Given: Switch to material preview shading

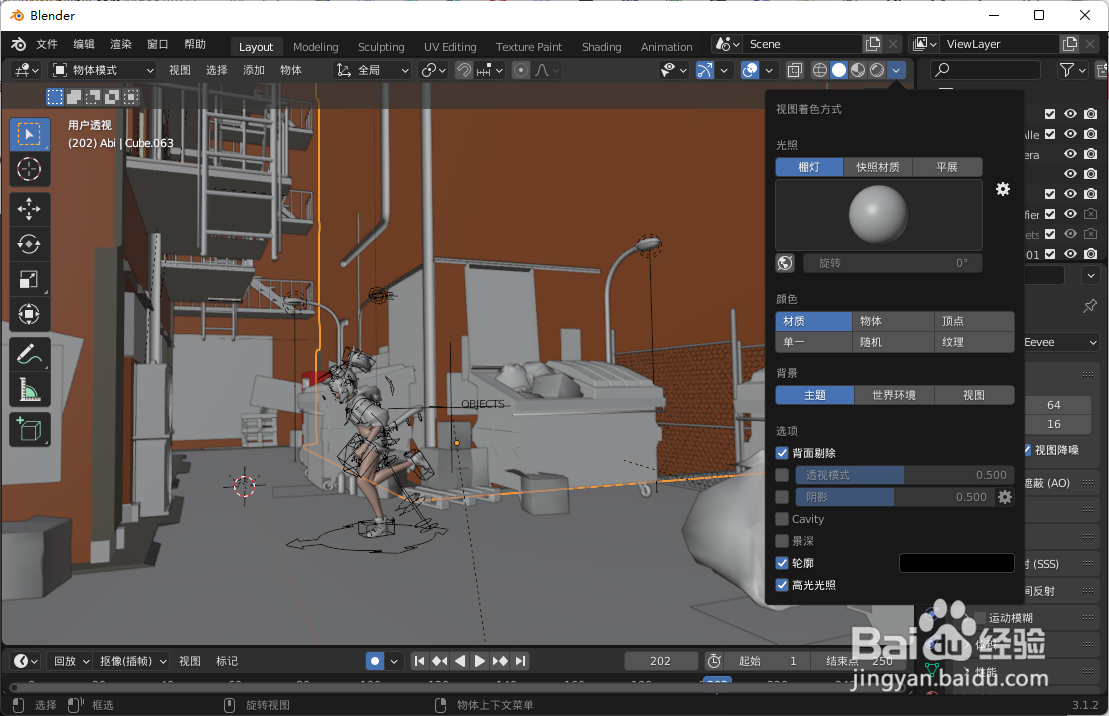Looking at the screenshot, I should 858,70.
